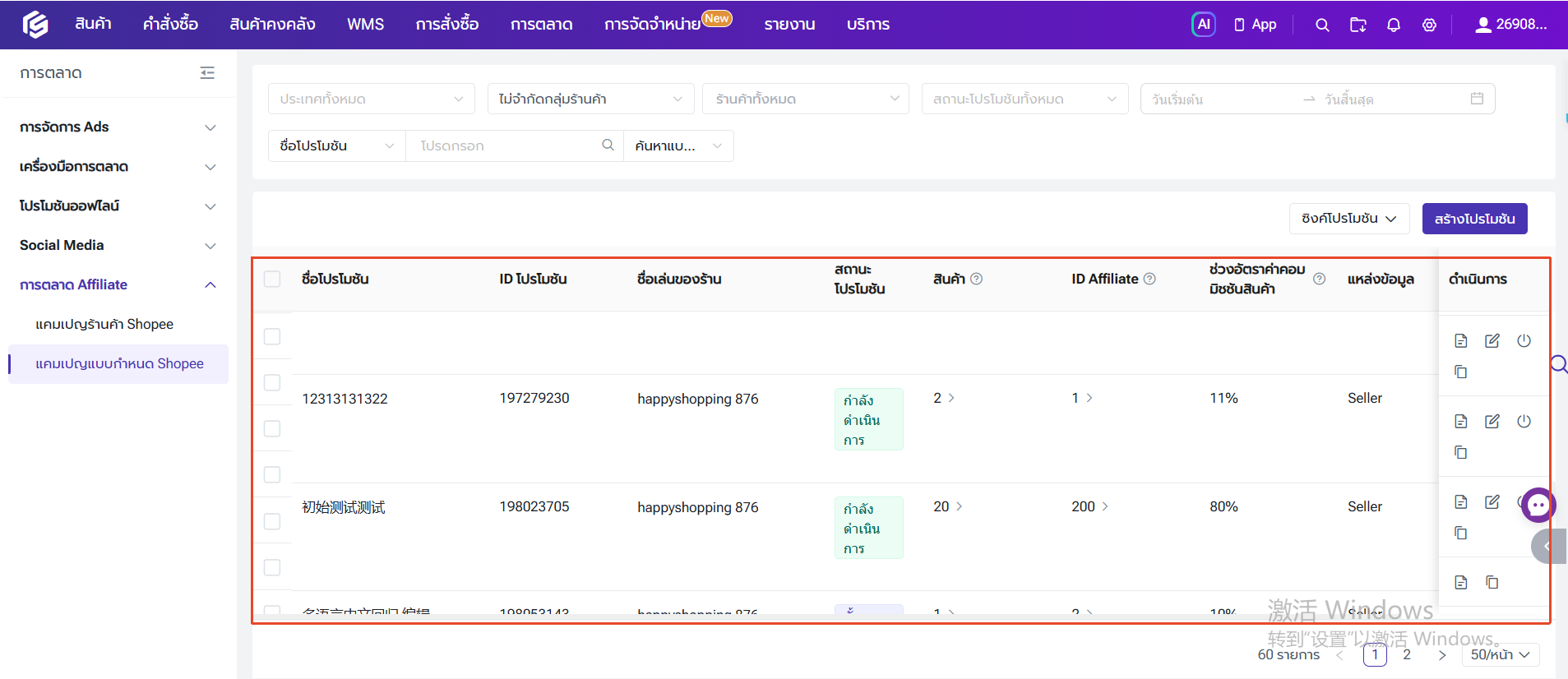Open the 200 affiliates link for 198023705
This screenshot has width=1568, height=679.
point(1090,506)
